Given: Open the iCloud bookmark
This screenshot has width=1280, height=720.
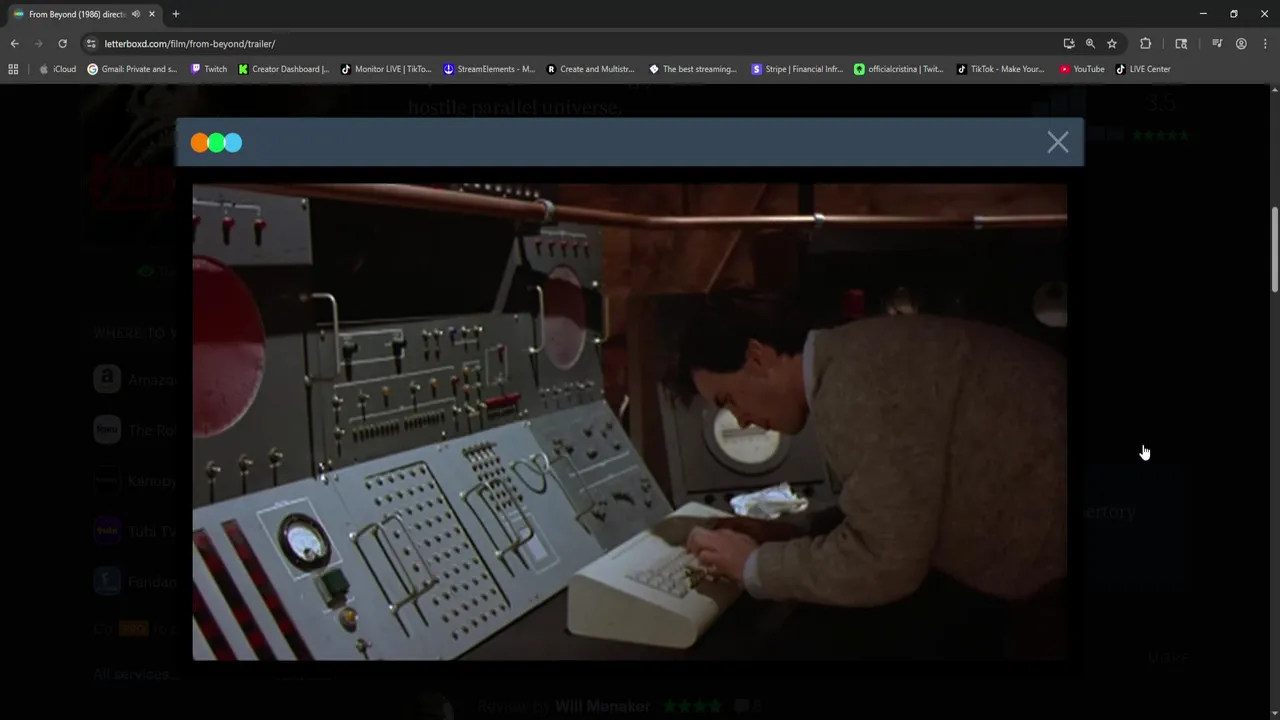Looking at the screenshot, I should 57,69.
